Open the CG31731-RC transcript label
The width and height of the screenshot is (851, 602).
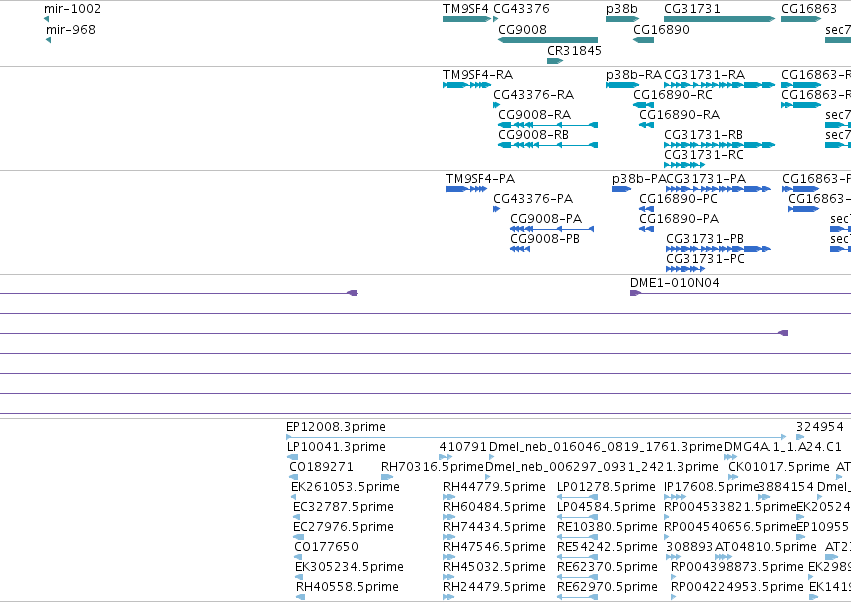click(x=704, y=155)
